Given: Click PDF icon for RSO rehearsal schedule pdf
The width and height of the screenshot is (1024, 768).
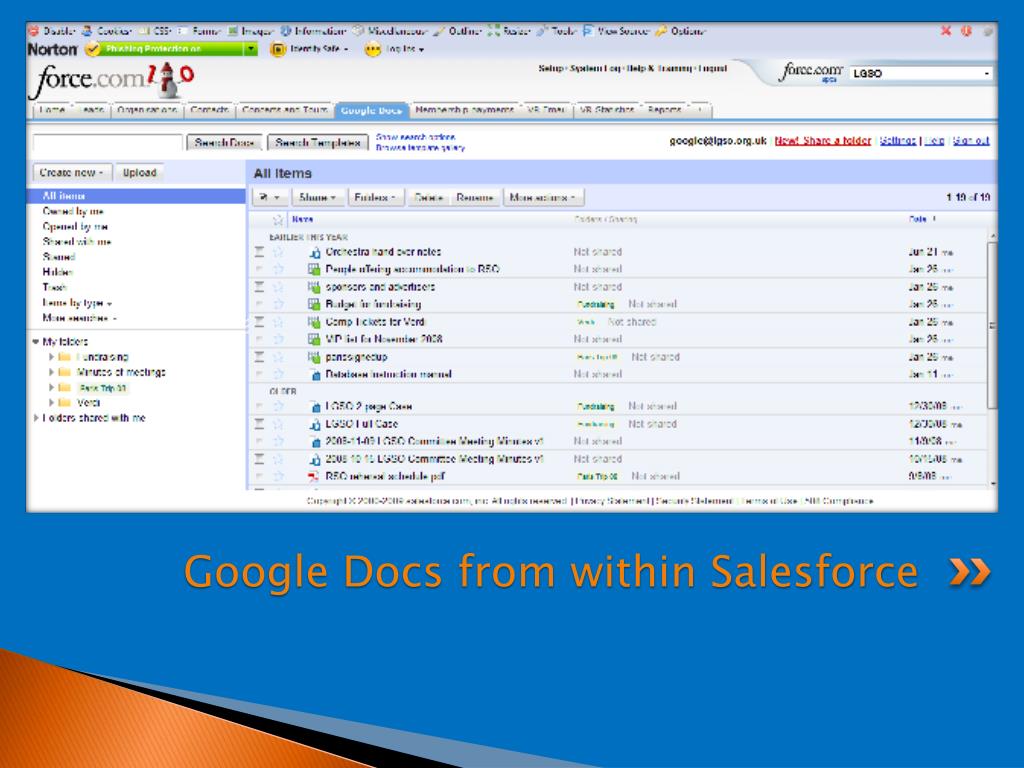Looking at the screenshot, I should (x=314, y=477).
